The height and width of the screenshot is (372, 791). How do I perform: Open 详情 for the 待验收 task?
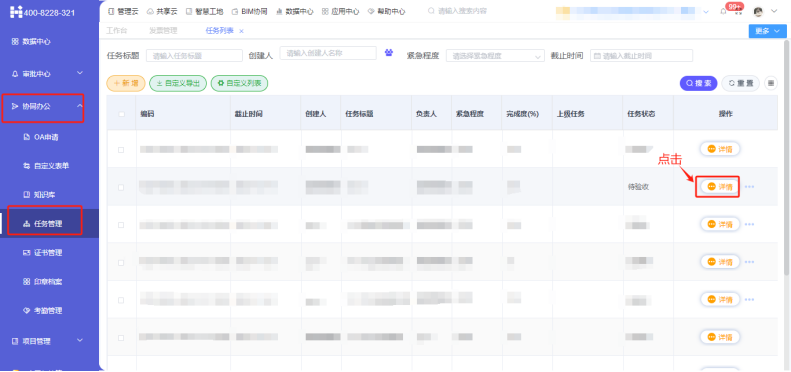(x=719, y=187)
